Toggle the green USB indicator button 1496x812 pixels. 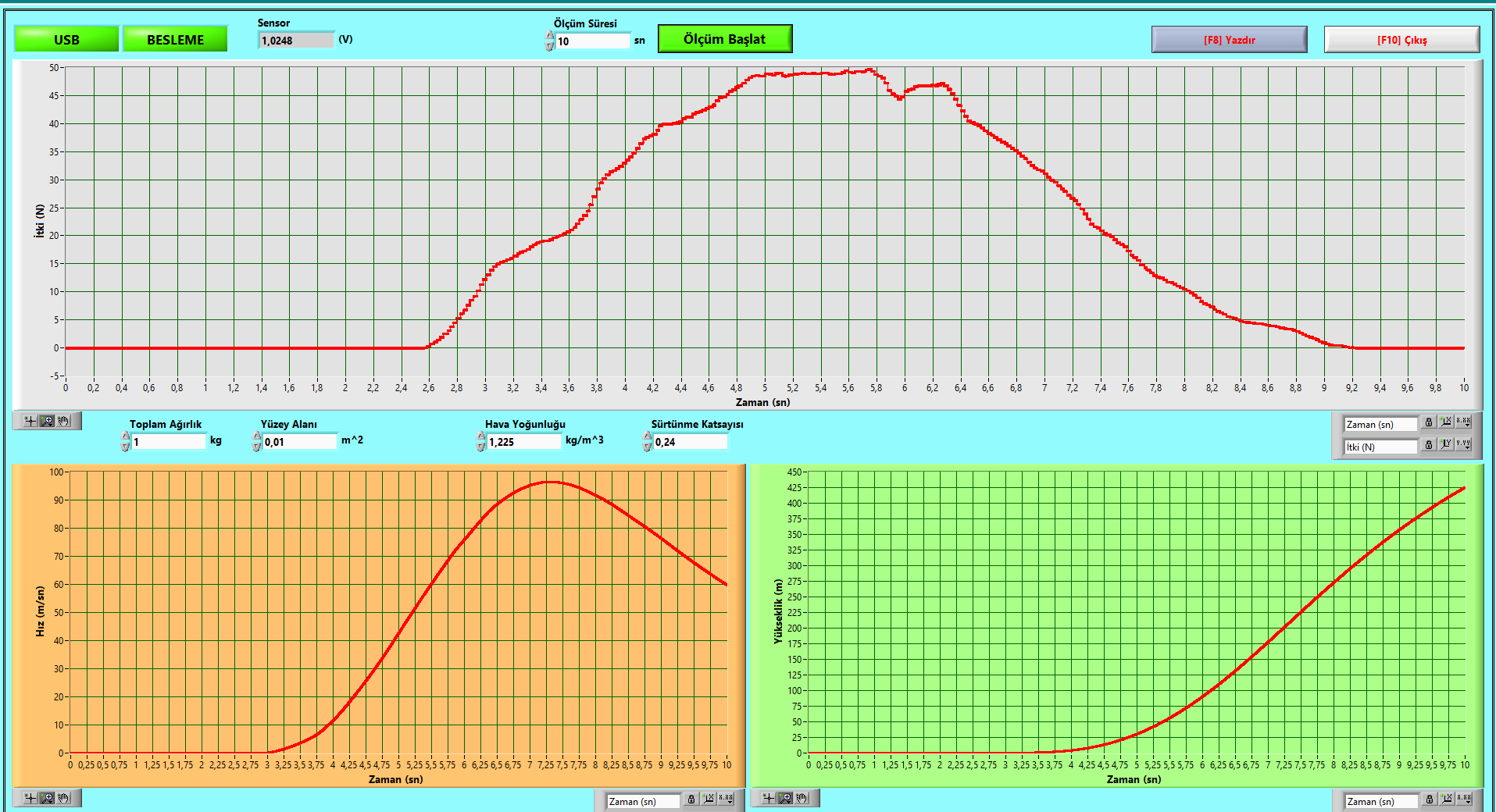66,39
